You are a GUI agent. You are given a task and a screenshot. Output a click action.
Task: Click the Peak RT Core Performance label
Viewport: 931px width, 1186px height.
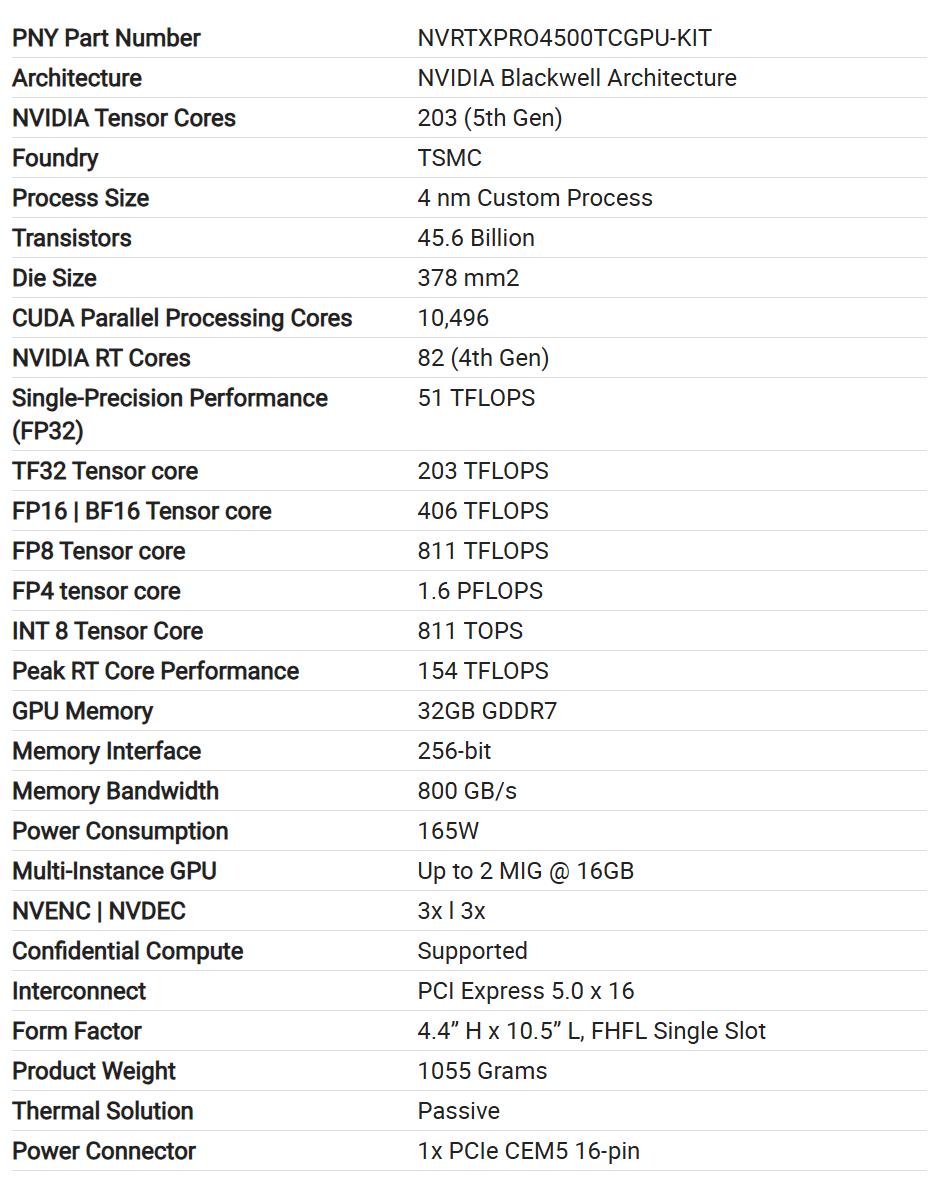pyautogui.click(x=155, y=671)
